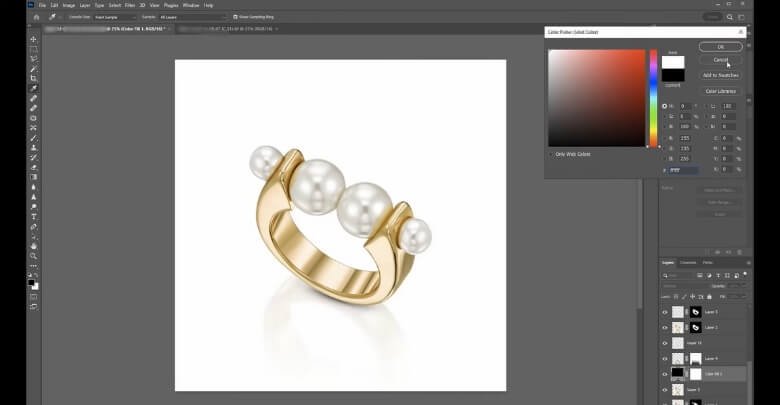The height and width of the screenshot is (405, 780).
Task: Filter layers by adjustment layers icon
Action: point(709,275)
